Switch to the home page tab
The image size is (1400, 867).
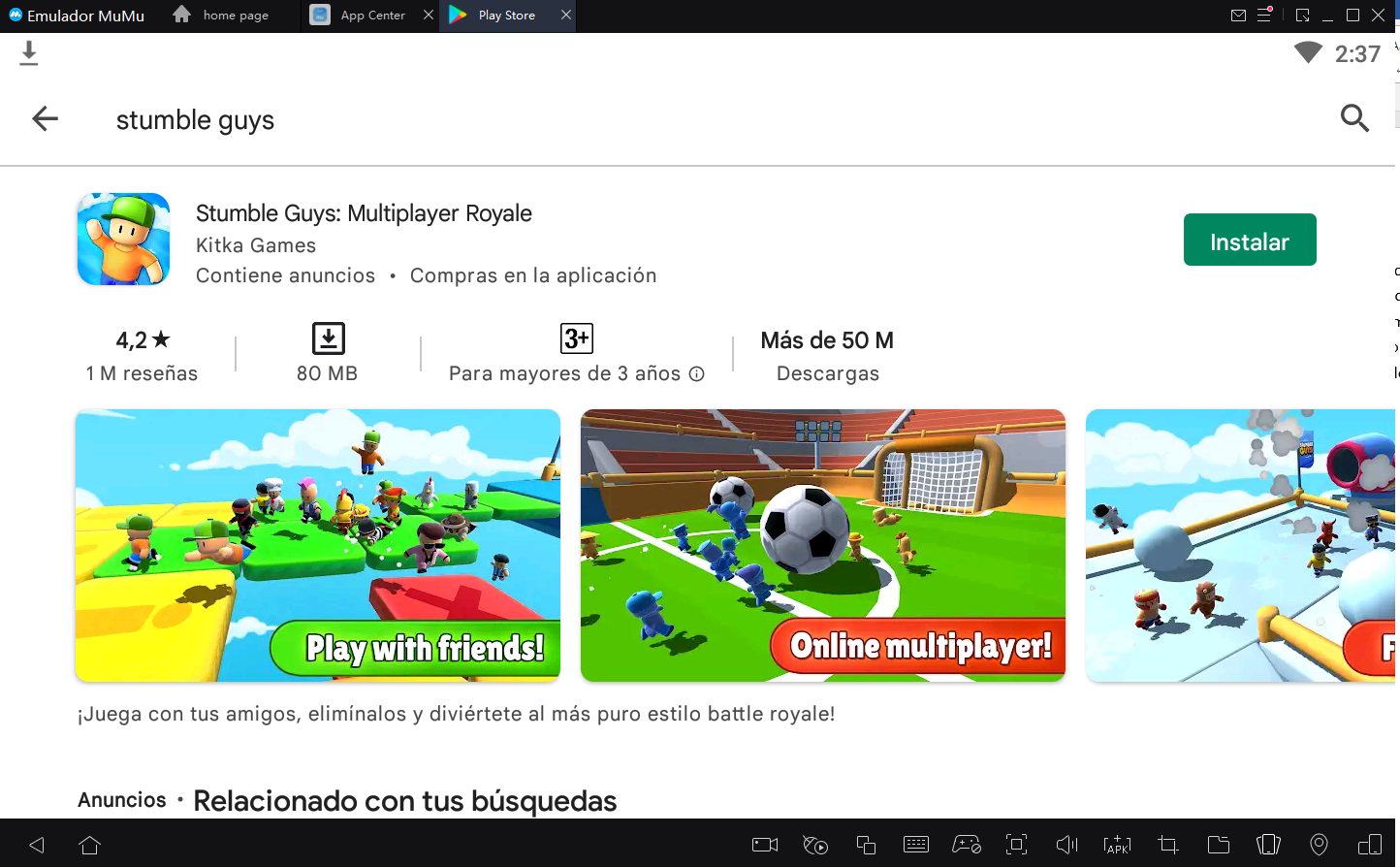tap(235, 16)
